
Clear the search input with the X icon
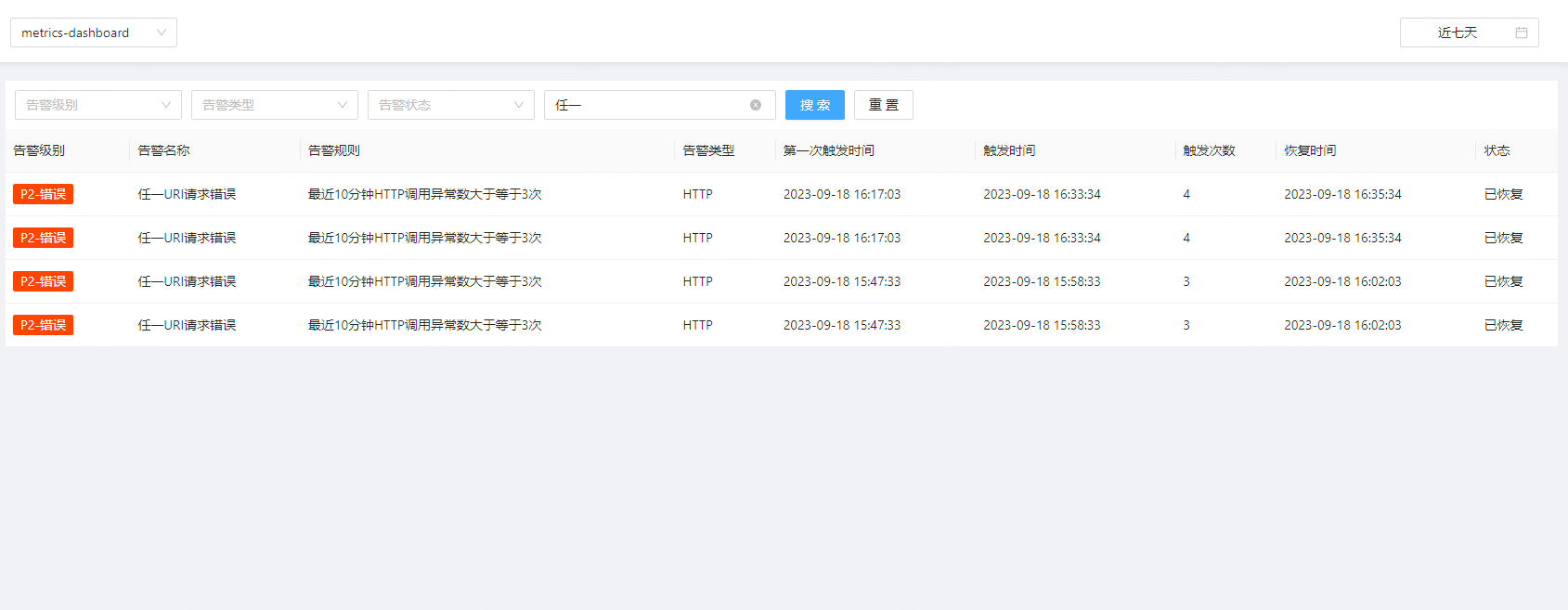coord(756,105)
